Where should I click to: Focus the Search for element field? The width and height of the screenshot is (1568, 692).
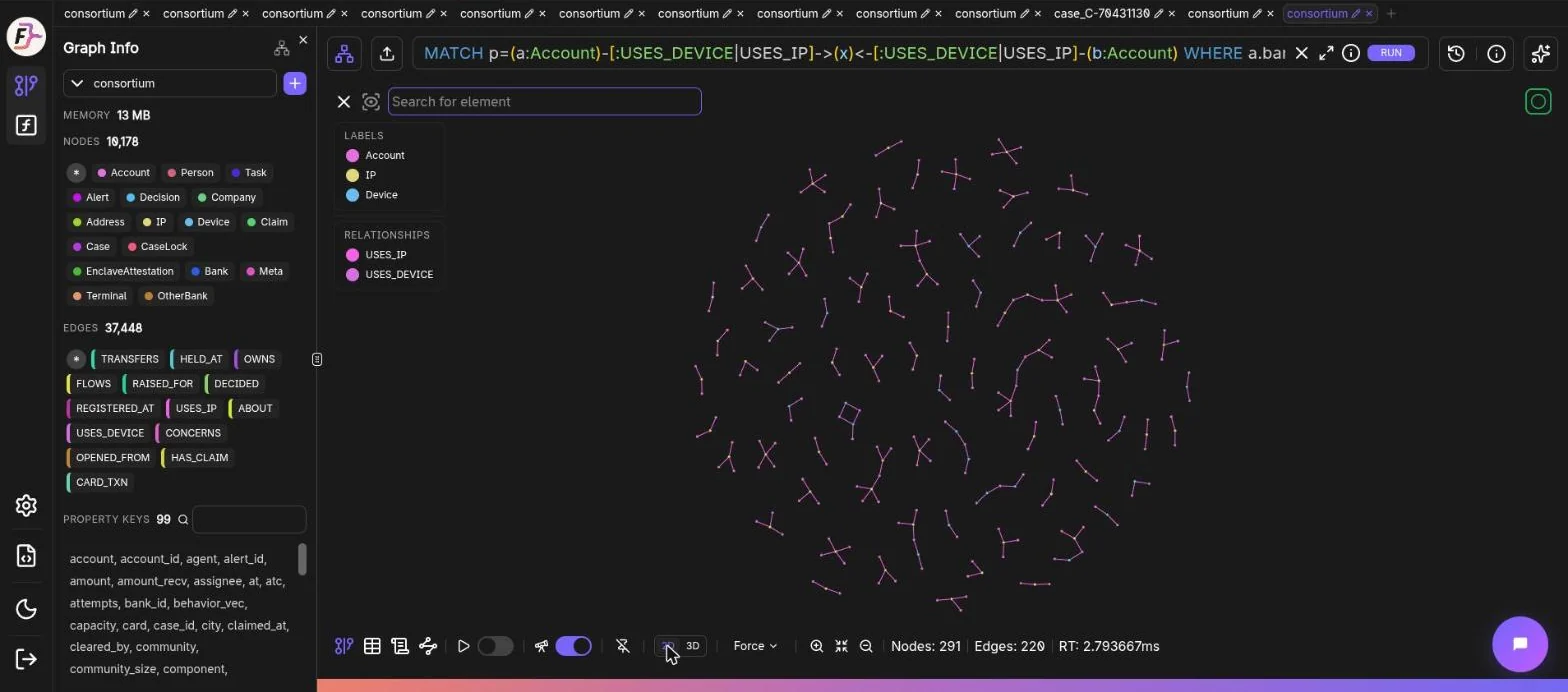point(544,101)
